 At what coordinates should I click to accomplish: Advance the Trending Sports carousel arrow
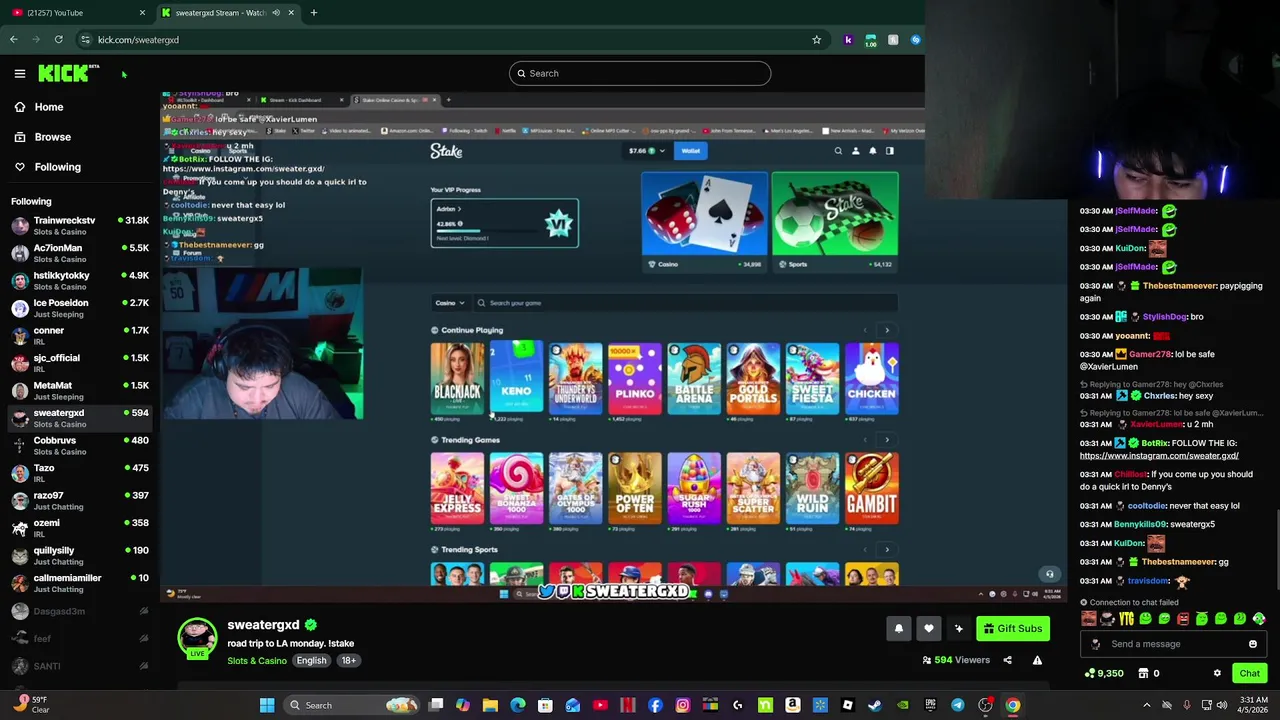click(x=886, y=550)
